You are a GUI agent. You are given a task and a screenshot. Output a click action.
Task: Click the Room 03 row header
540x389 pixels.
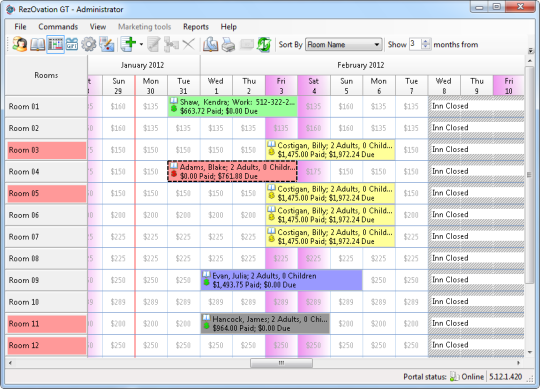46,150
